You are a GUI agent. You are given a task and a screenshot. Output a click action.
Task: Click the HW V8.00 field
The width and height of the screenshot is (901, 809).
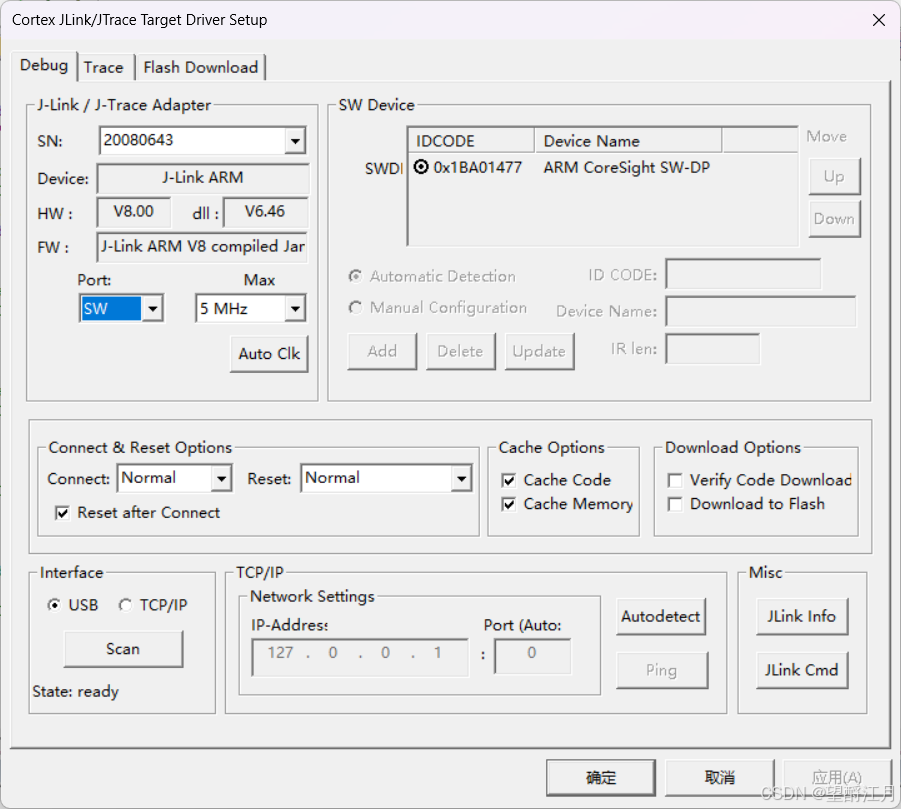[134, 212]
